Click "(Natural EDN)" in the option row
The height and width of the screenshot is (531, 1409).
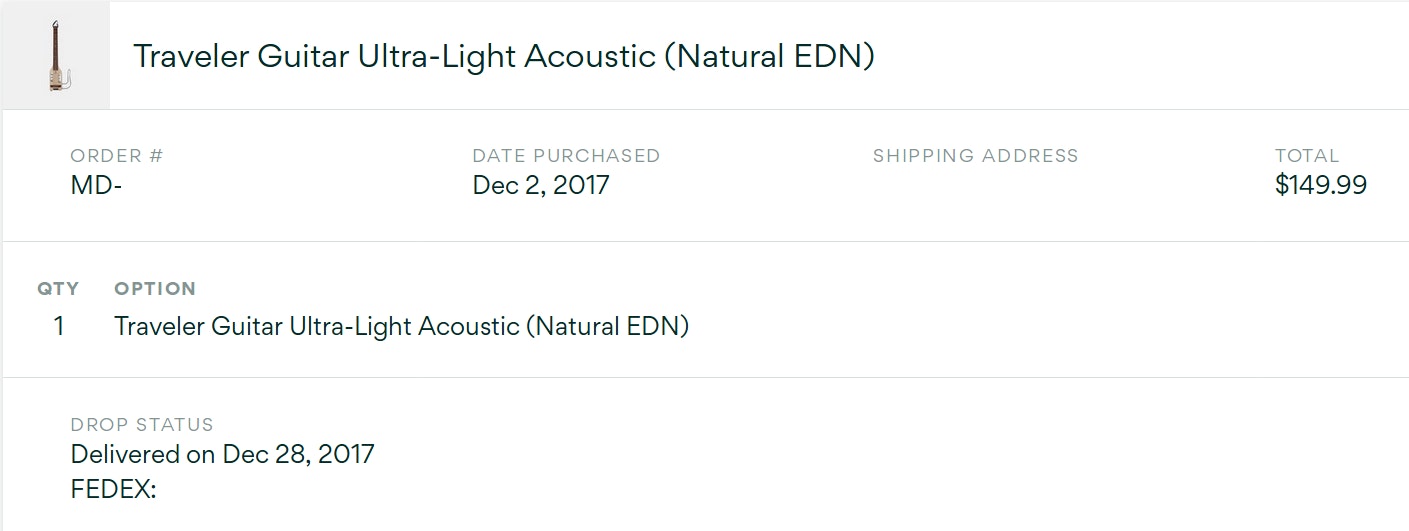point(608,326)
